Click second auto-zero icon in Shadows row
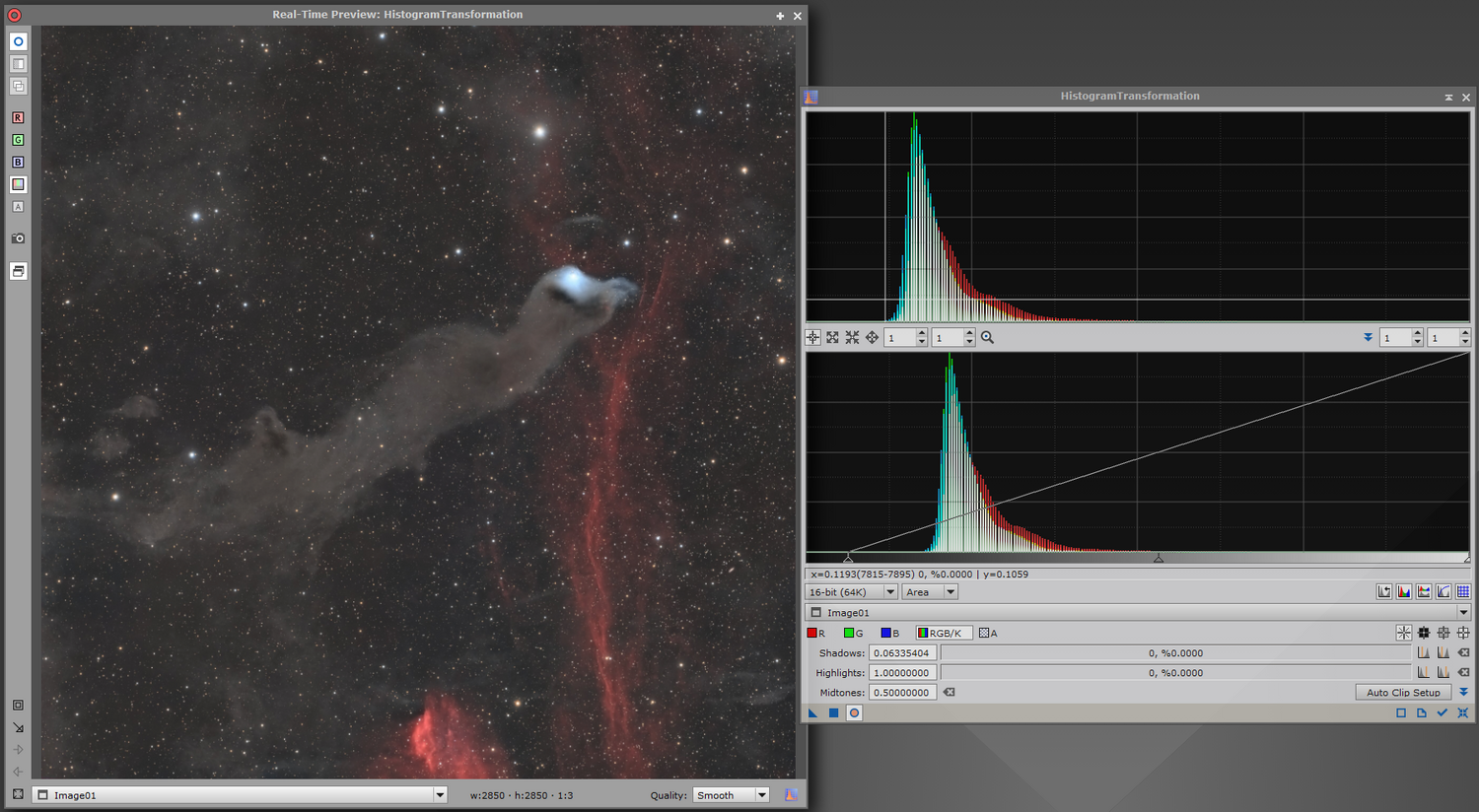Image resolution: width=1479 pixels, height=812 pixels. [1444, 653]
